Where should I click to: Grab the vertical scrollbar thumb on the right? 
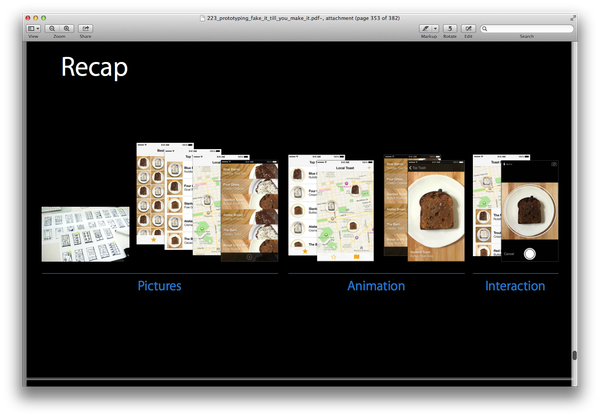point(574,355)
